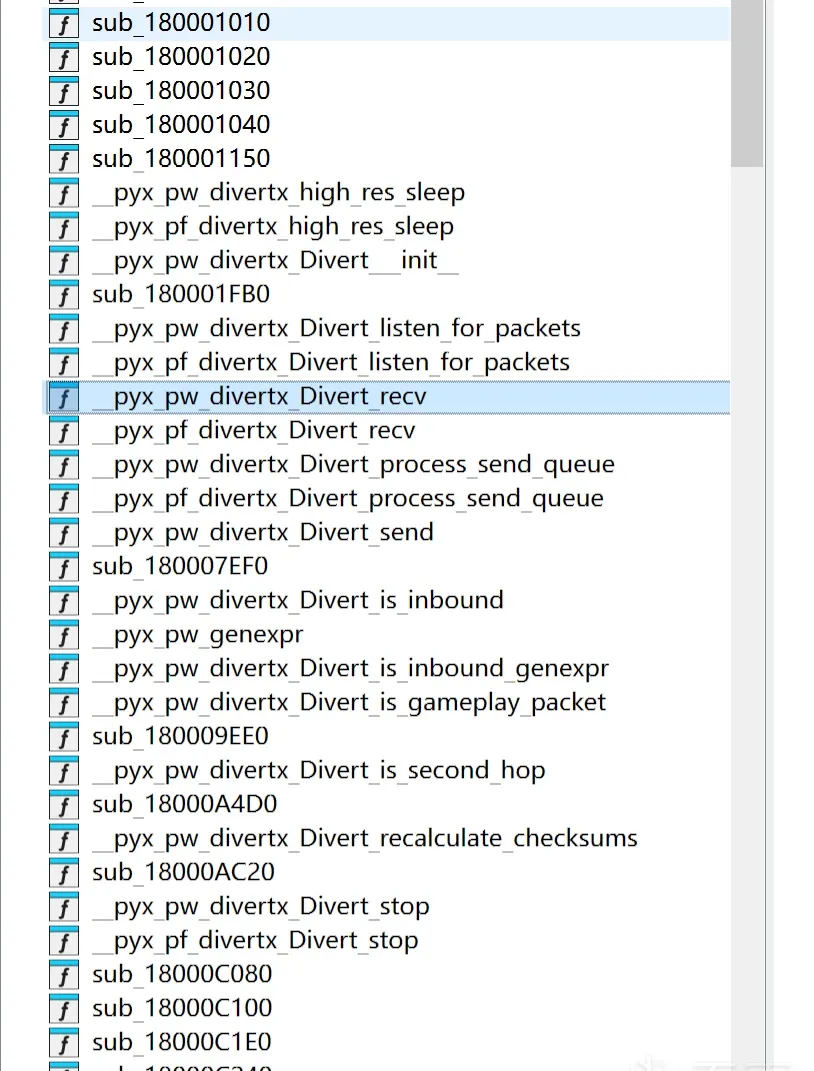Select __pyx_pw_divertx_Divert_recalculate_checksums function name
Viewport: 814px width, 1071px height.
(x=365, y=838)
